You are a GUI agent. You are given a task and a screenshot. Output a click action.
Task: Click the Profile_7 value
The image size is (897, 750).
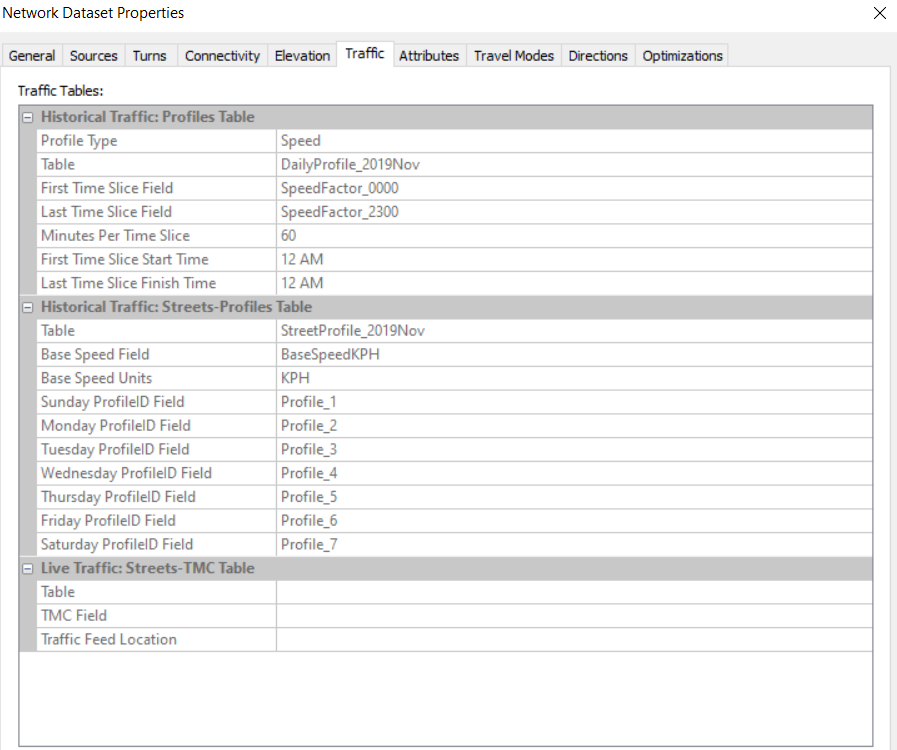(574, 545)
